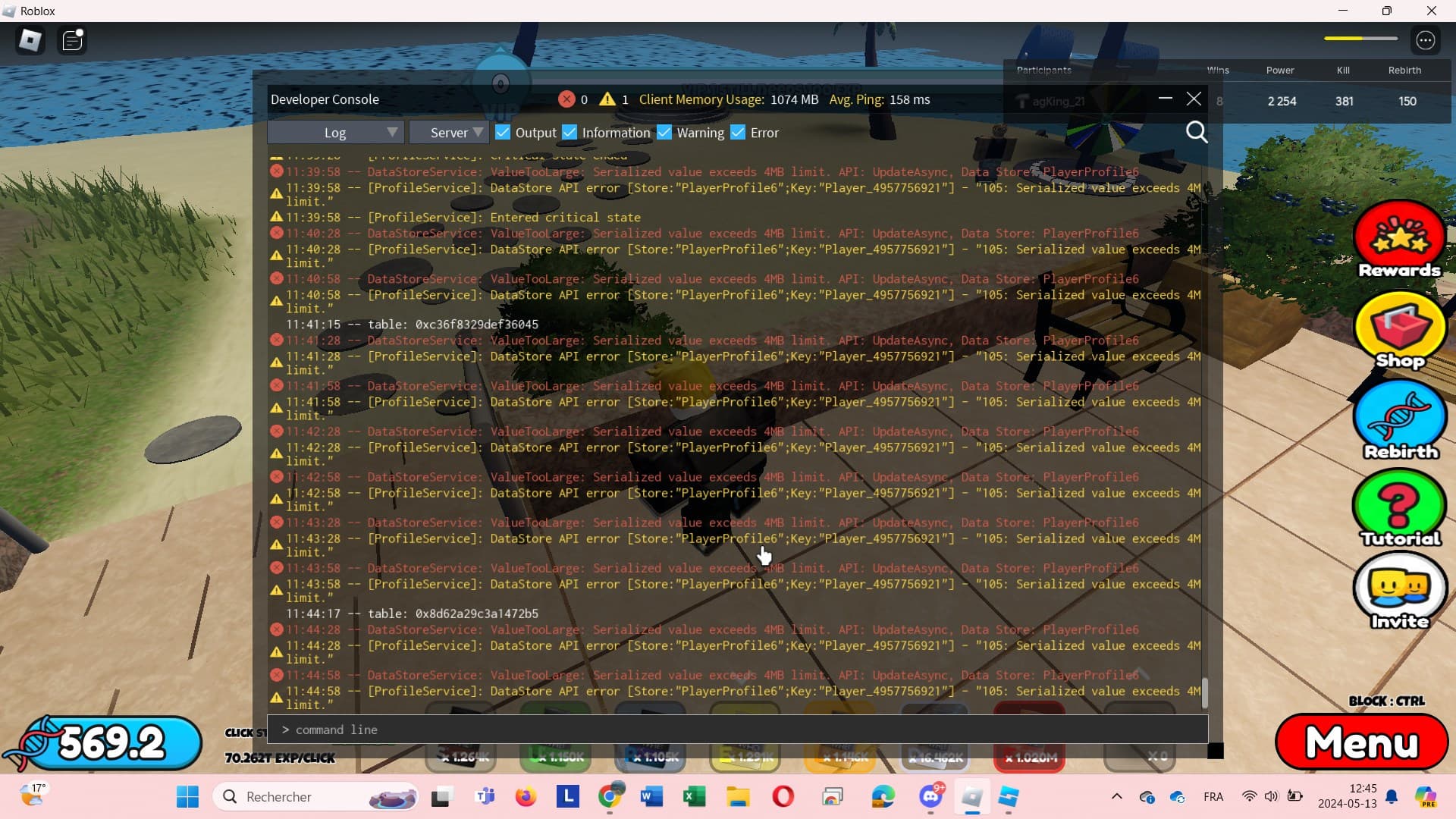Focus the command line input
The height and width of the screenshot is (819, 1456).
[x=737, y=730]
